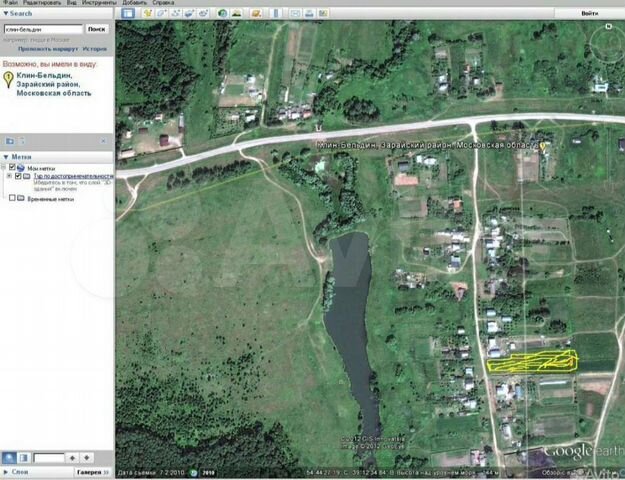Collapse the 'Метки' panel
Screen dimensions: 625x480
[5, 157]
